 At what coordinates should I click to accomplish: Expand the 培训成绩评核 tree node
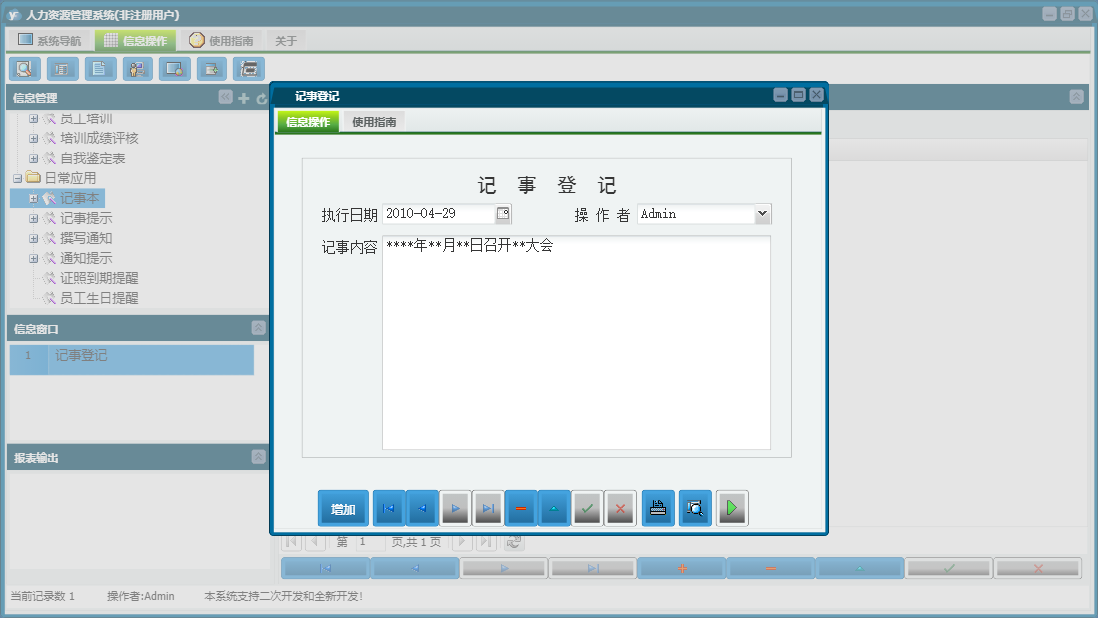coord(33,139)
